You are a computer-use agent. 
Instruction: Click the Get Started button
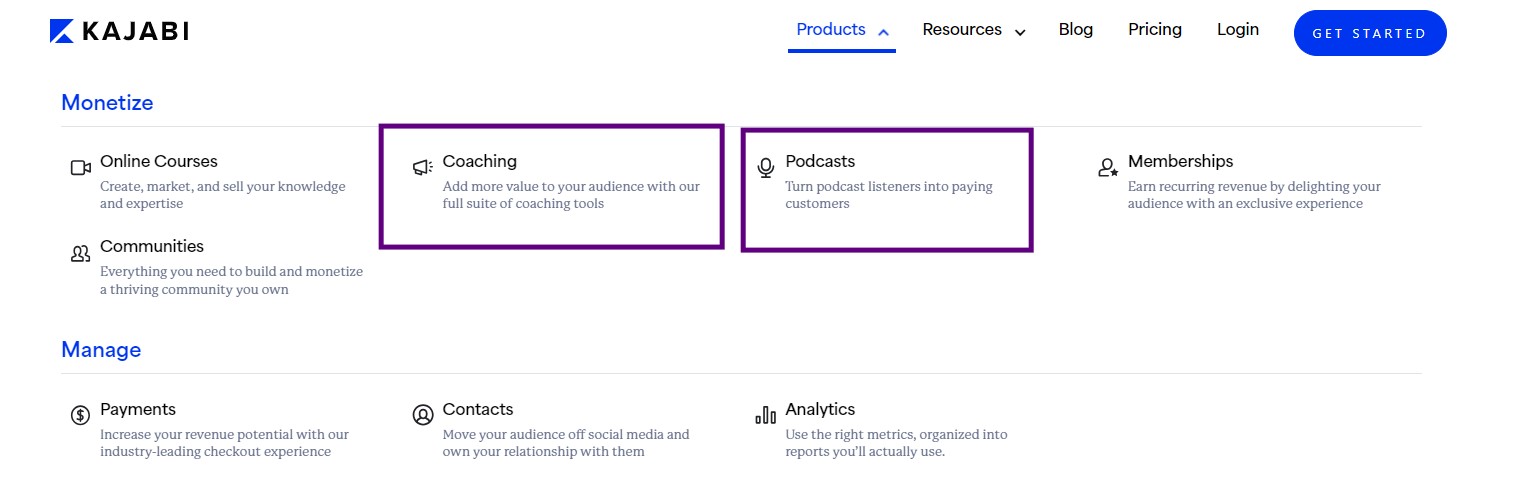[x=1370, y=33]
